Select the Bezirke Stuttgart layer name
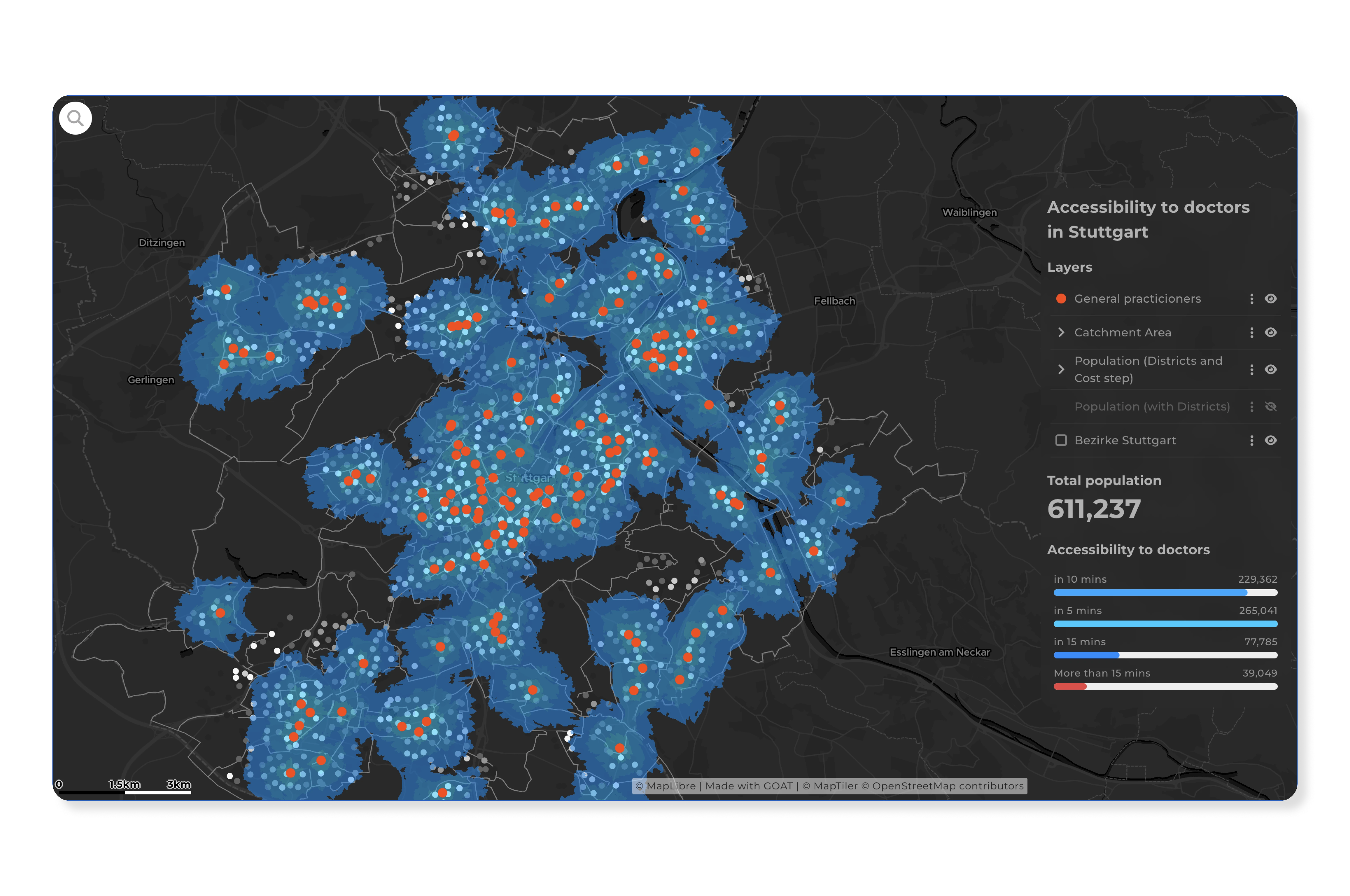This screenshot has height=896, width=1350. point(1125,441)
